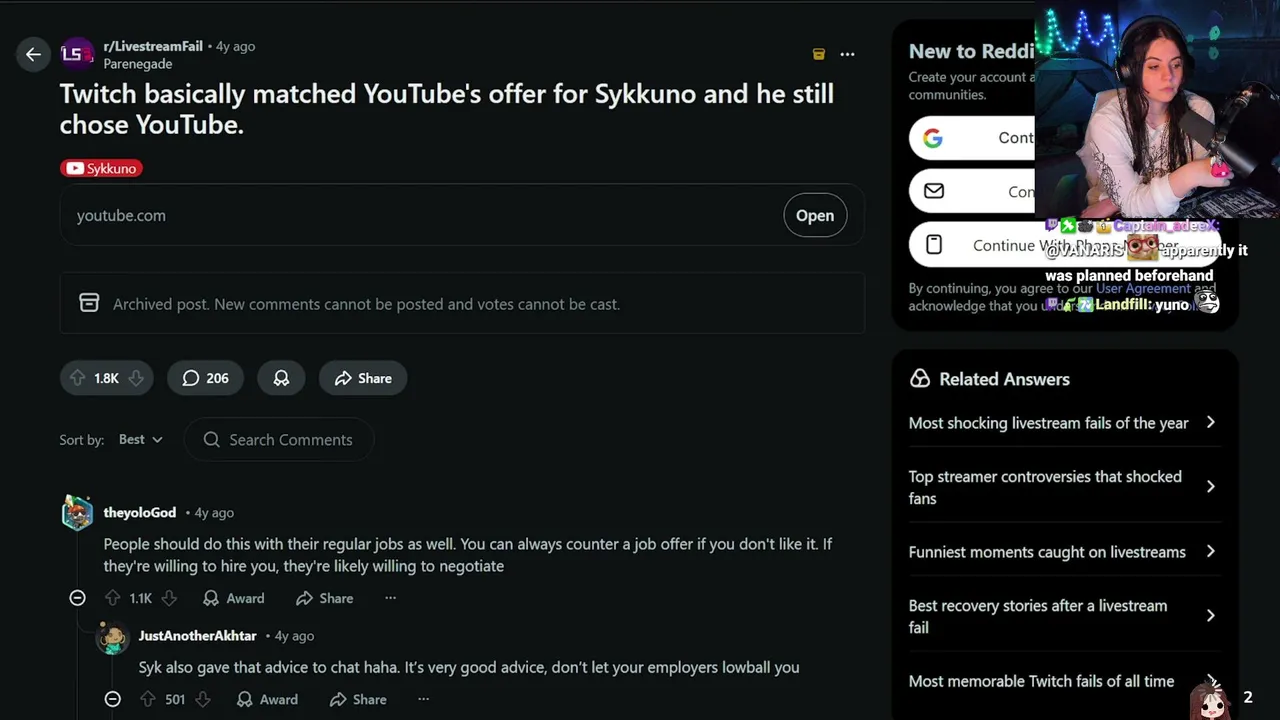Image resolution: width=1280 pixels, height=720 pixels.
Task: Upvote the main post
Action: [x=77, y=378]
